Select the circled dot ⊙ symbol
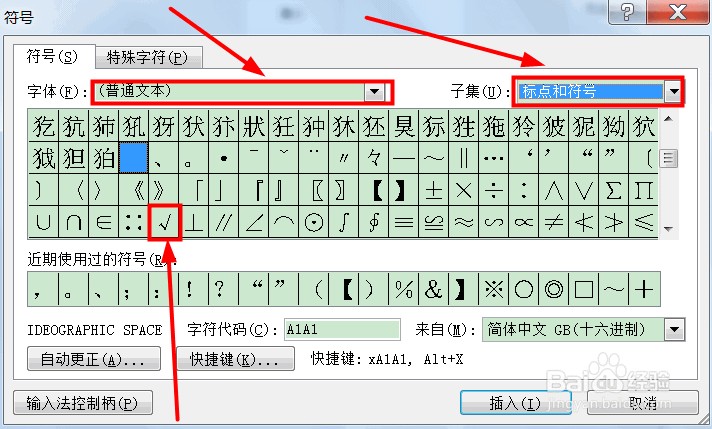The width and height of the screenshot is (712, 429). (x=314, y=222)
